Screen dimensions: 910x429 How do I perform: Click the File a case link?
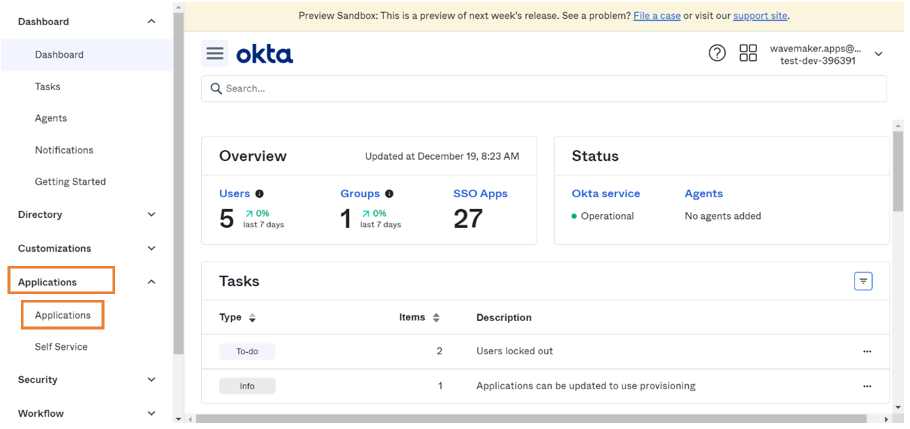[656, 16]
